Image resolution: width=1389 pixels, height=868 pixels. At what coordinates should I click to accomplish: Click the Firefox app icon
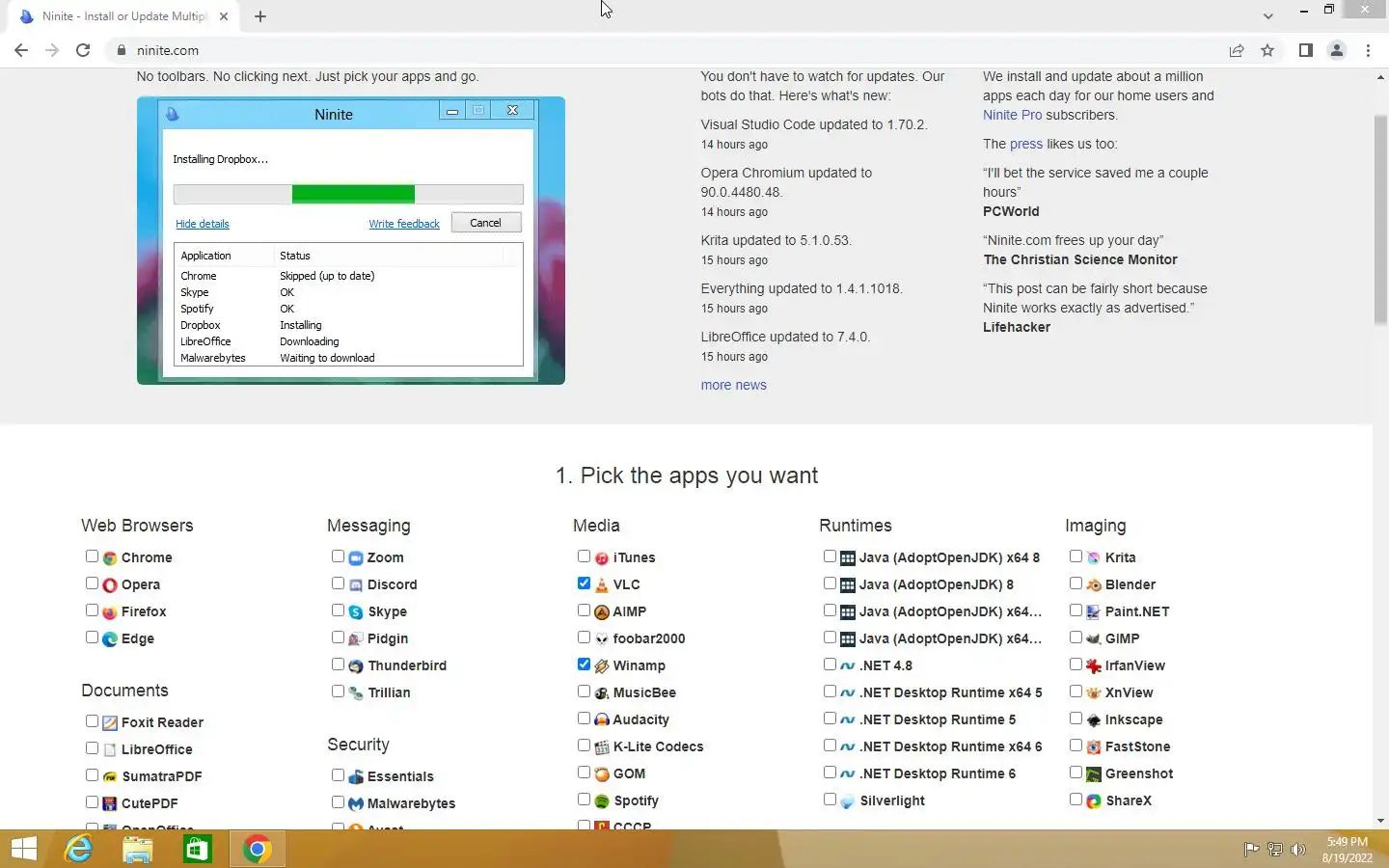point(110,611)
